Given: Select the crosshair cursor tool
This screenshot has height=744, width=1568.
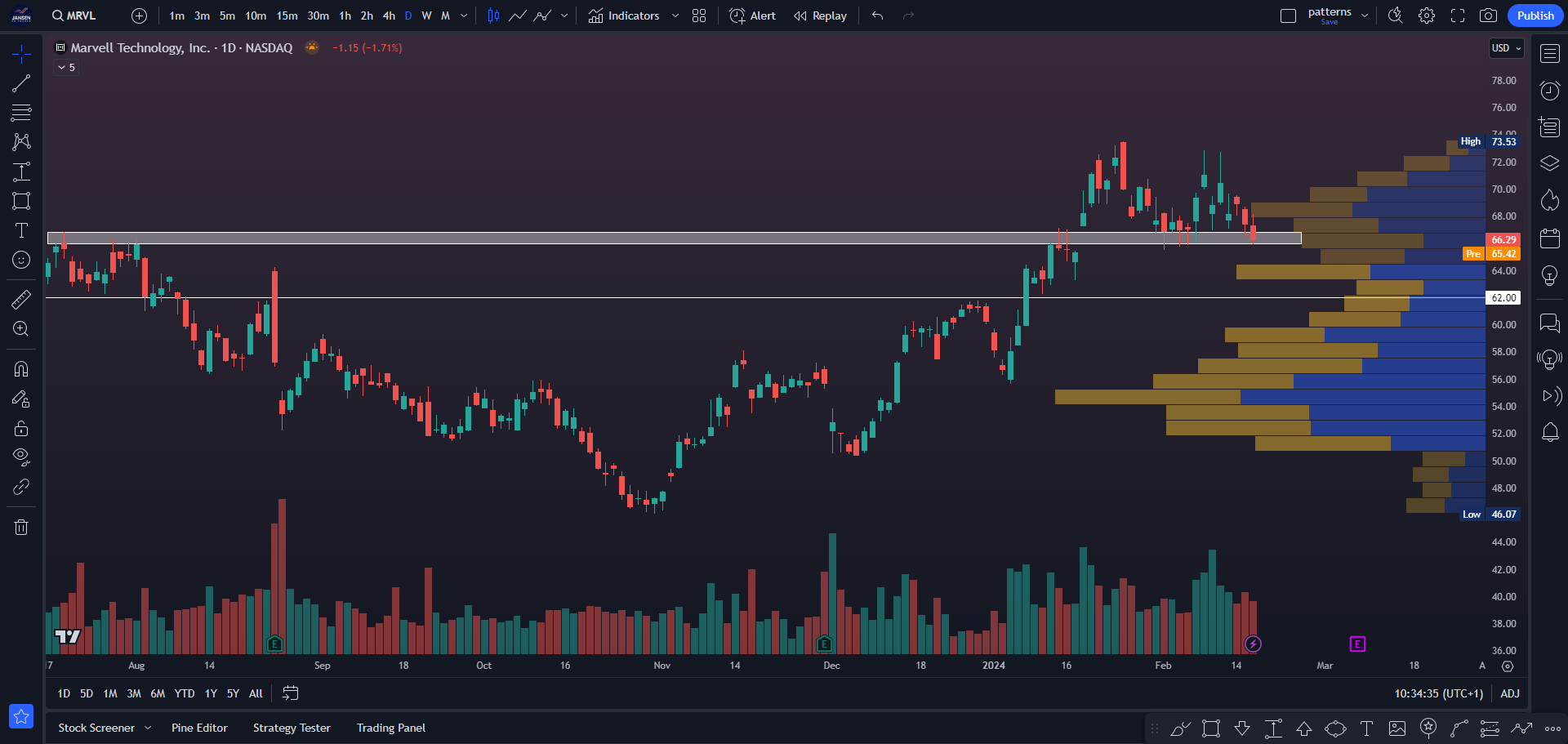Looking at the screenshot, I should coord(21,54).
